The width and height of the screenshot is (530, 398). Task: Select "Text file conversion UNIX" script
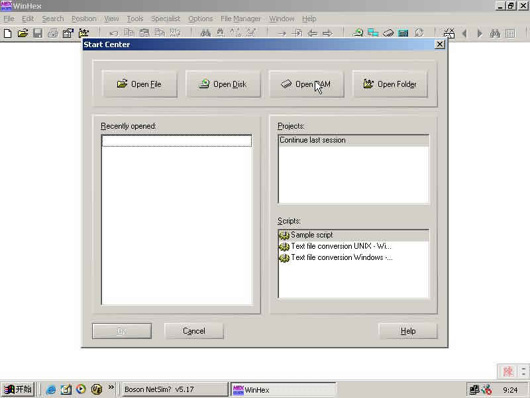[354, 246]
